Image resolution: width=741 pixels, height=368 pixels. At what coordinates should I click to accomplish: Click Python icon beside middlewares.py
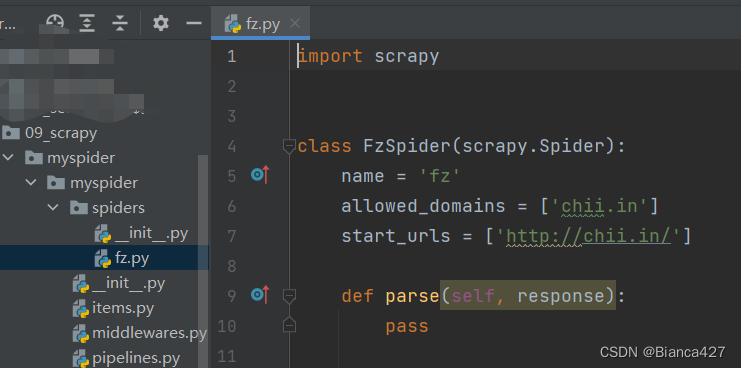point(81,334)
